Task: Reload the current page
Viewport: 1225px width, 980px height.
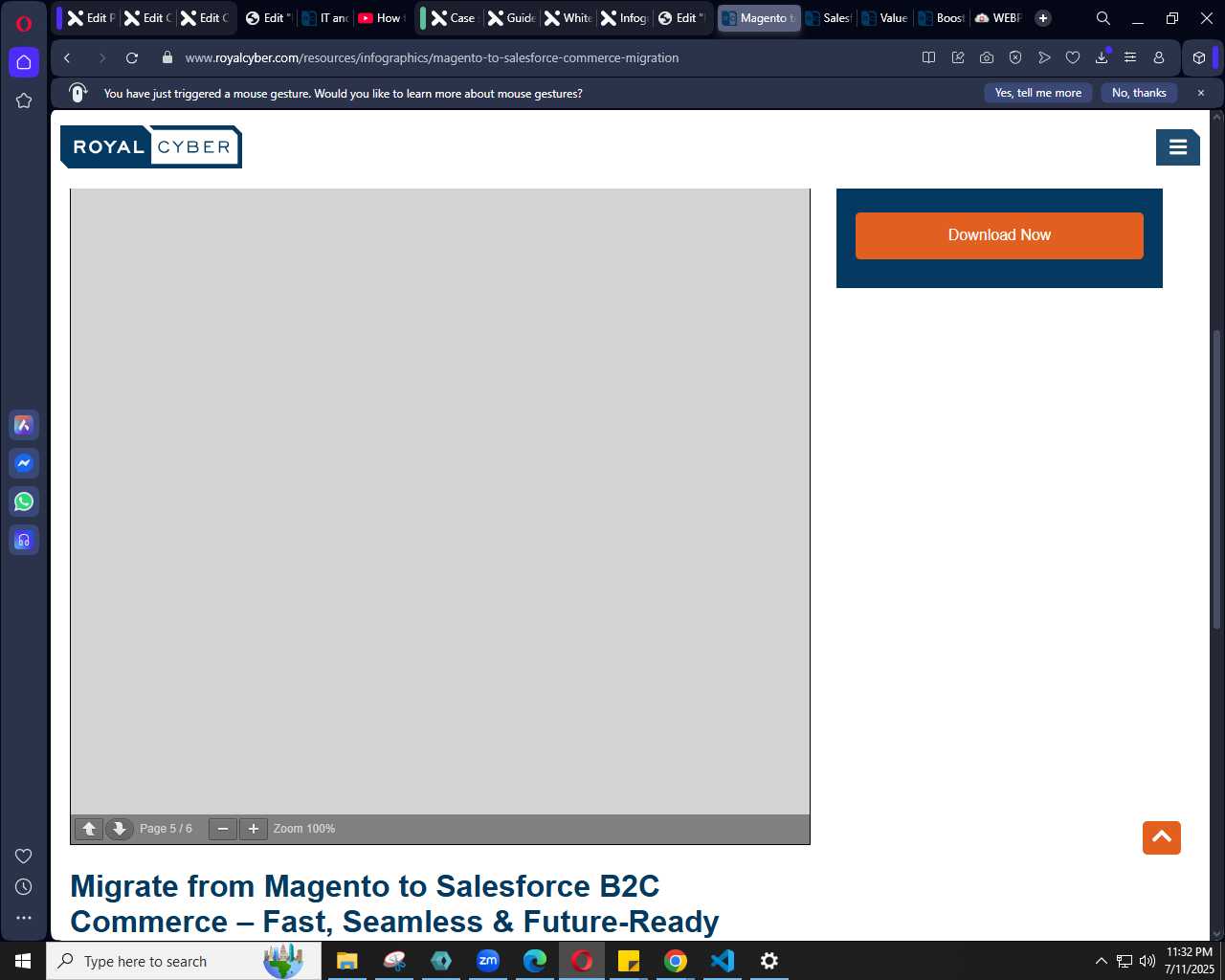Action: pos(132,57)
